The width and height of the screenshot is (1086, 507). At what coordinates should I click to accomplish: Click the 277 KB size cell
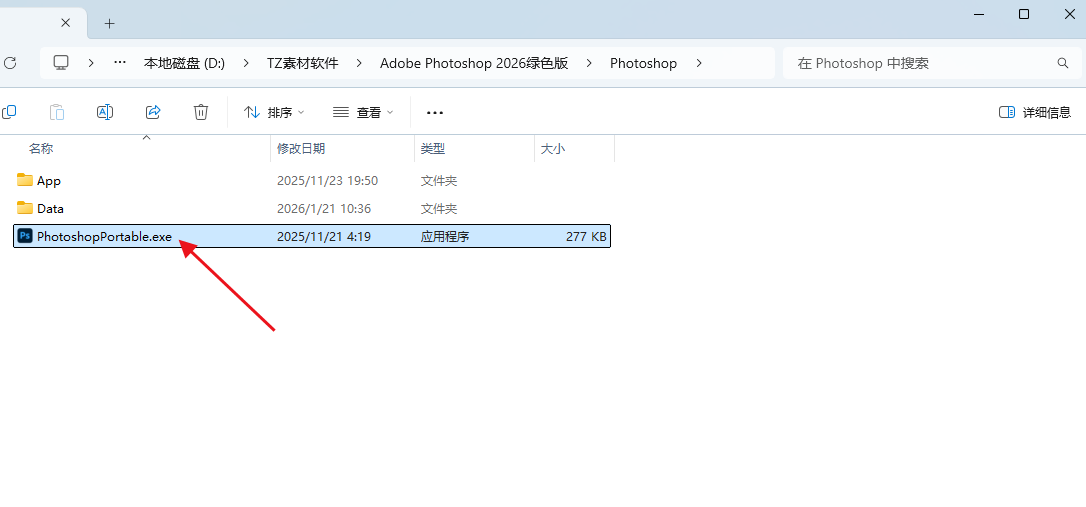click(586, 236)
